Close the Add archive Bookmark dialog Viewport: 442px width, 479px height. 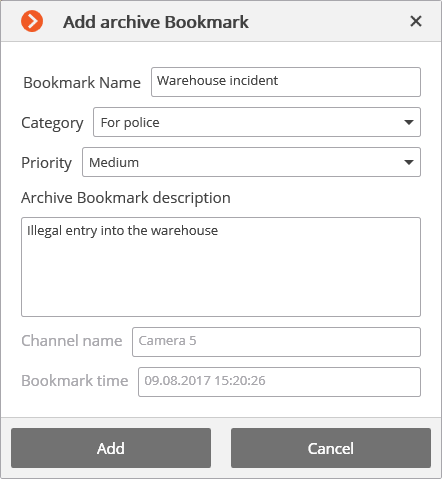coord(416,21)
